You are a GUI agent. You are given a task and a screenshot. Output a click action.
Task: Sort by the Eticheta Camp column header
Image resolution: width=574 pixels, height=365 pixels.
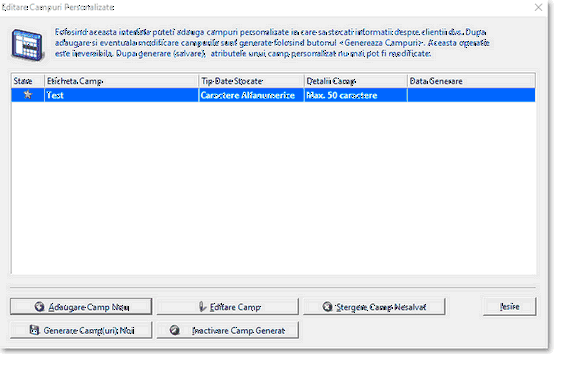click(121, 81)
